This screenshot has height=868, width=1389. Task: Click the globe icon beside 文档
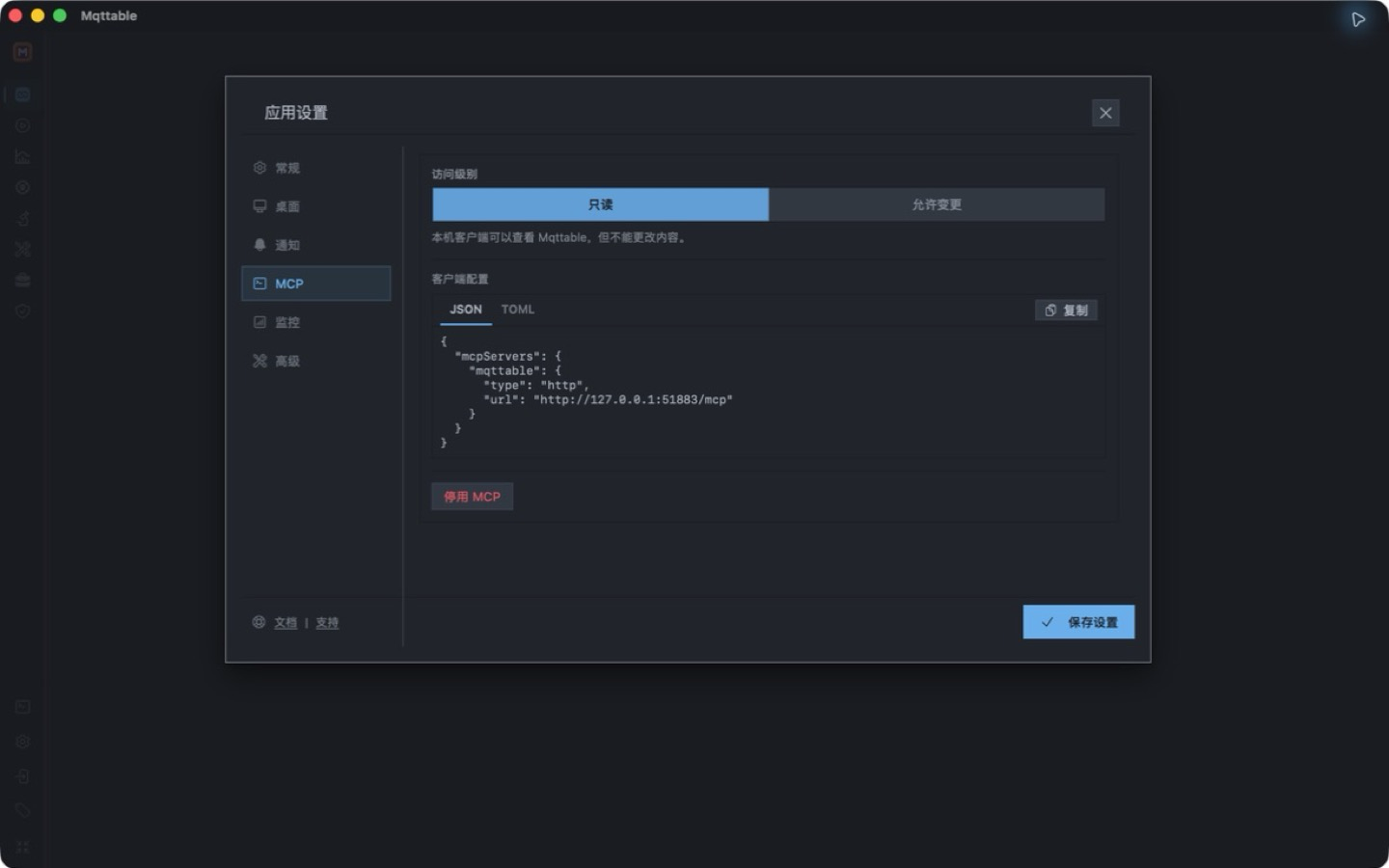[x=259, y=622]
